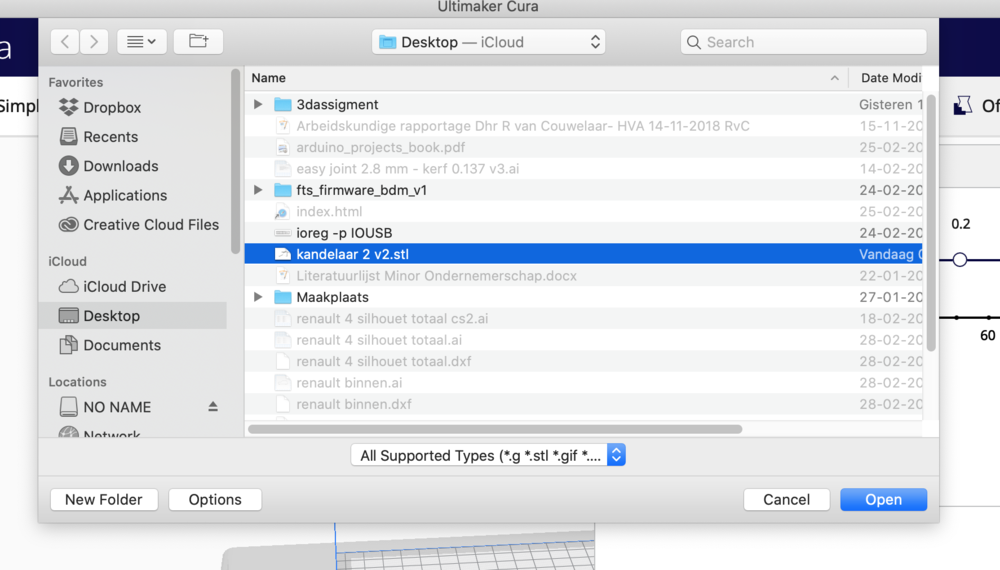Open Documents in the sidebar
This screenshot has height=570, width=1000.
[110, 345]
